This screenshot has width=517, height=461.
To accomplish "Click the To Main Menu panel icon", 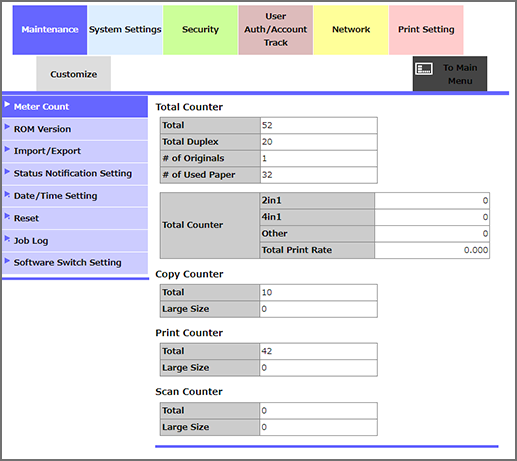I will (424, 69).
